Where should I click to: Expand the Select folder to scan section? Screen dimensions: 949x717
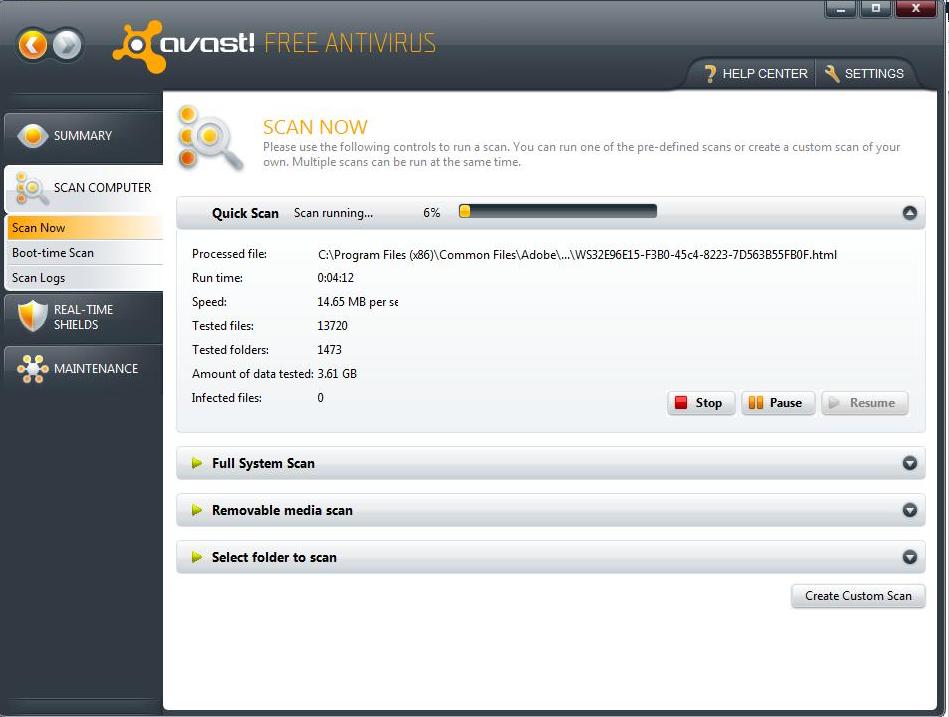[909, 557]
